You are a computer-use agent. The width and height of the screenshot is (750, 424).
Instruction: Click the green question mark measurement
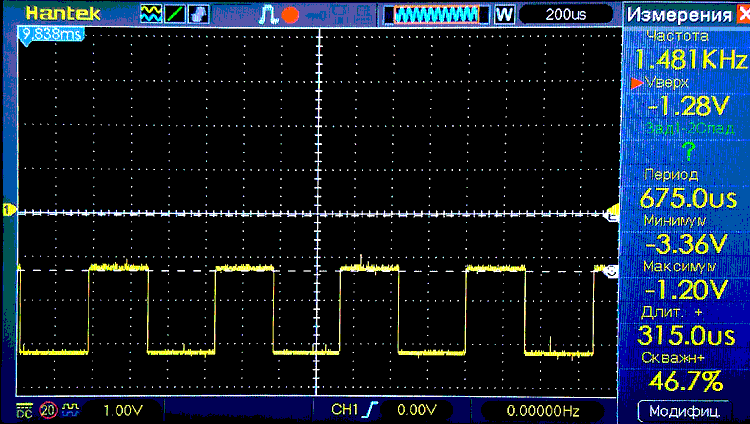pos(688,152)
